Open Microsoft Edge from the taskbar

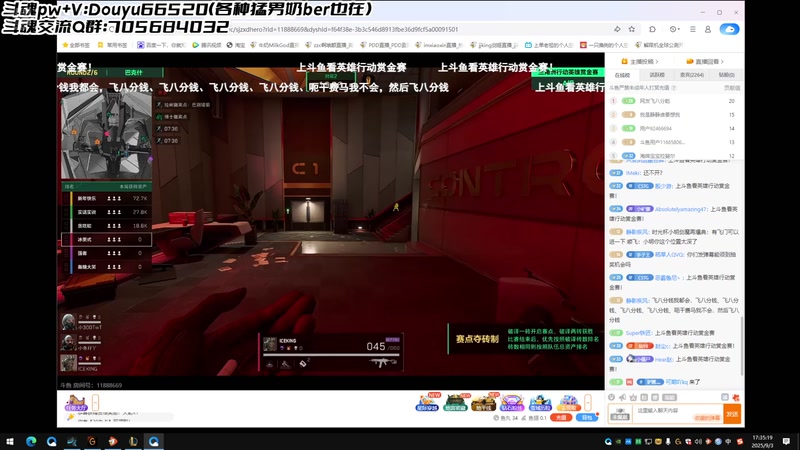point(31,441)
